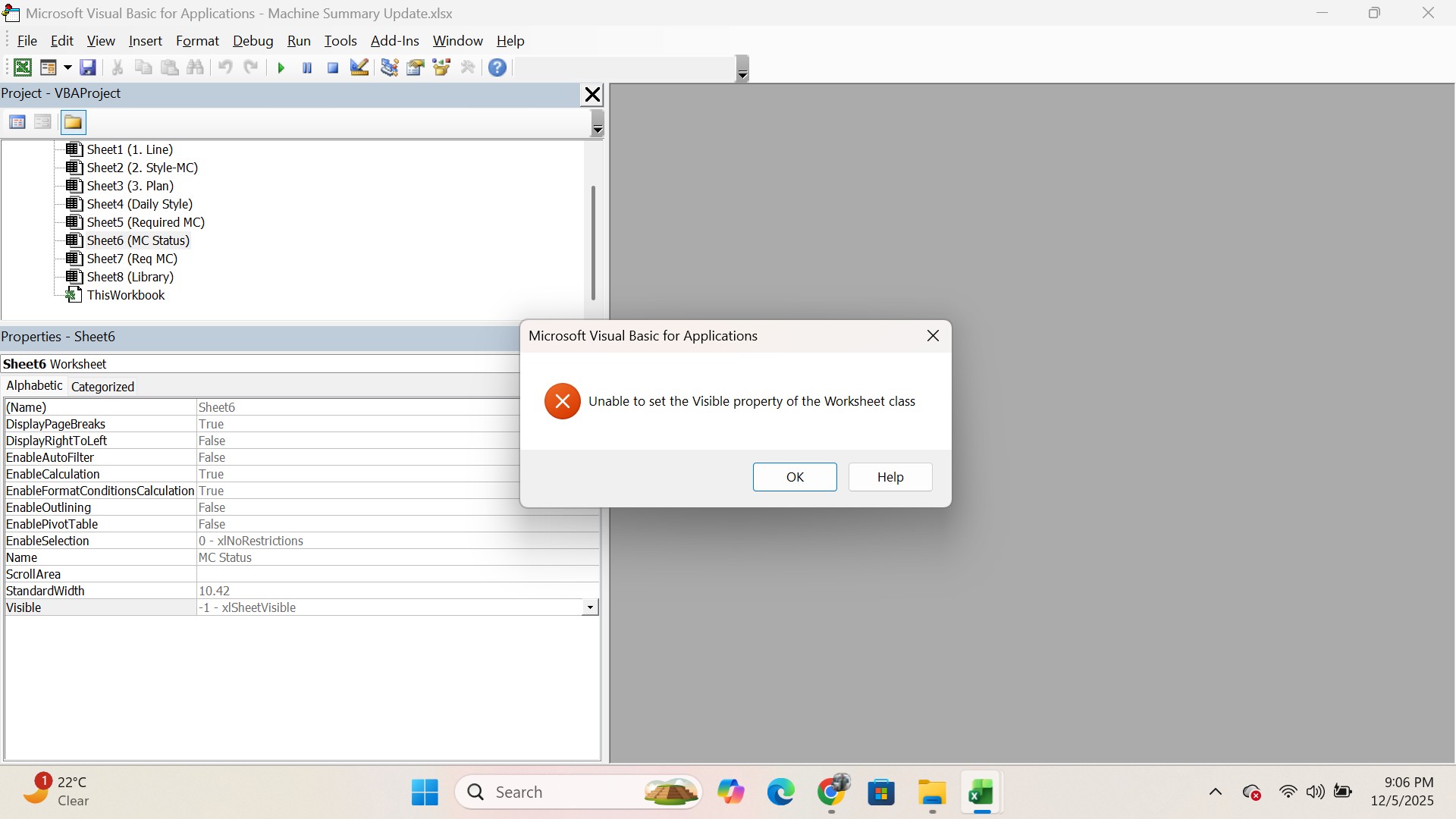Click OK in the error dialog

pos(795,477)
